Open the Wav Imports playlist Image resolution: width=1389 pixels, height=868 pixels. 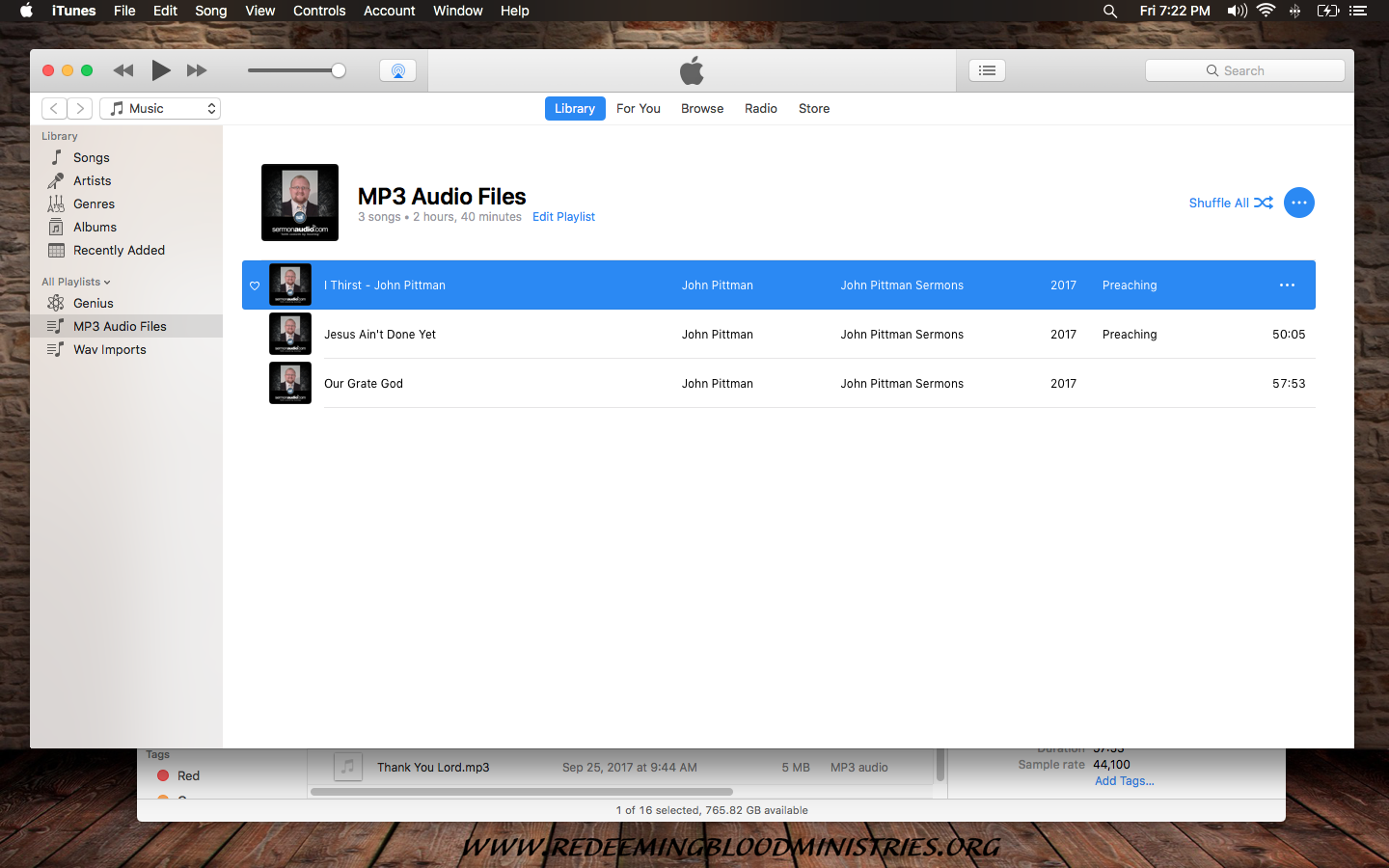tap(126, 350)
